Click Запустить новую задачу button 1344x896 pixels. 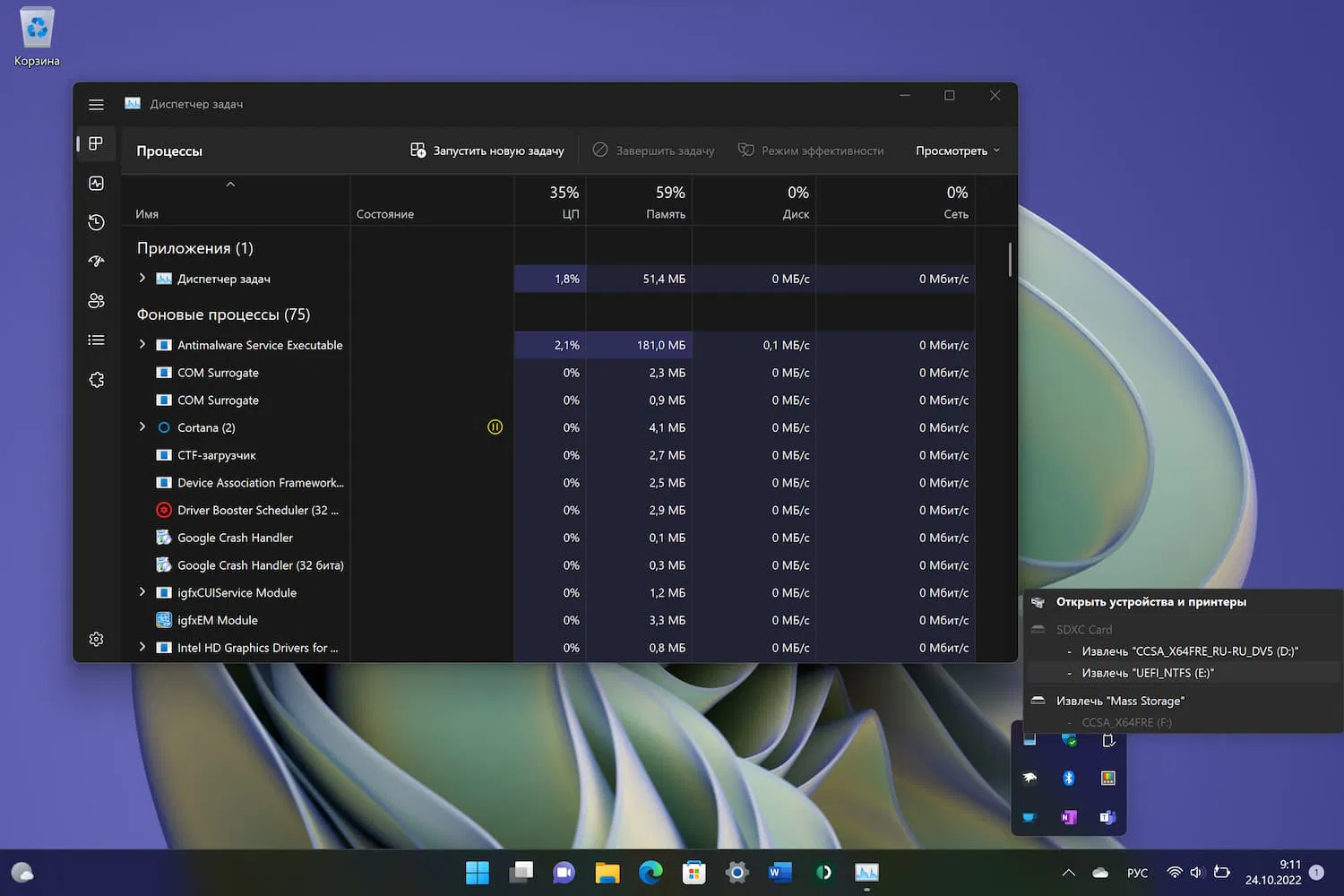(487, 151)
